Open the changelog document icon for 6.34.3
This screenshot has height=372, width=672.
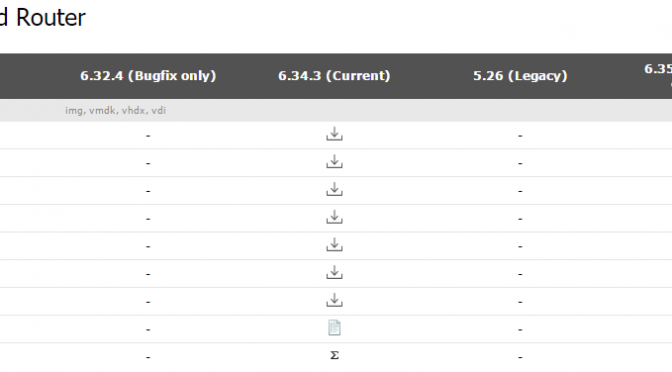point(334,328)
